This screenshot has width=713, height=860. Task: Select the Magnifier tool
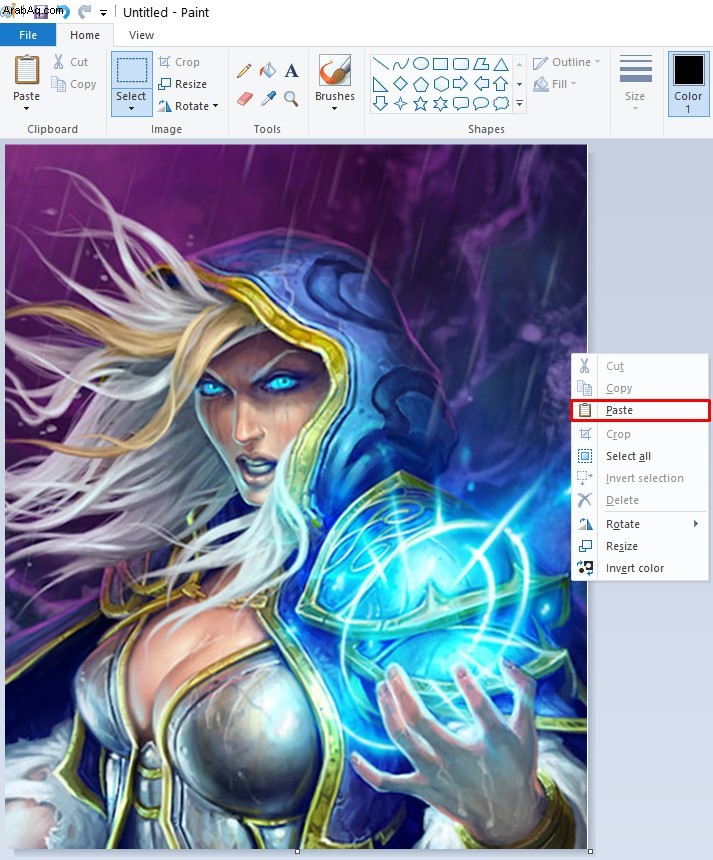(x=291, y=99)
